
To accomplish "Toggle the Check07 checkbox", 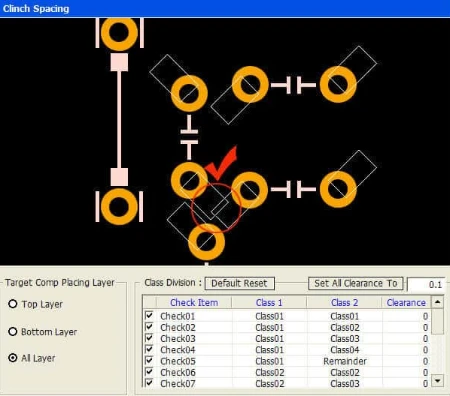I will [149, 383].
